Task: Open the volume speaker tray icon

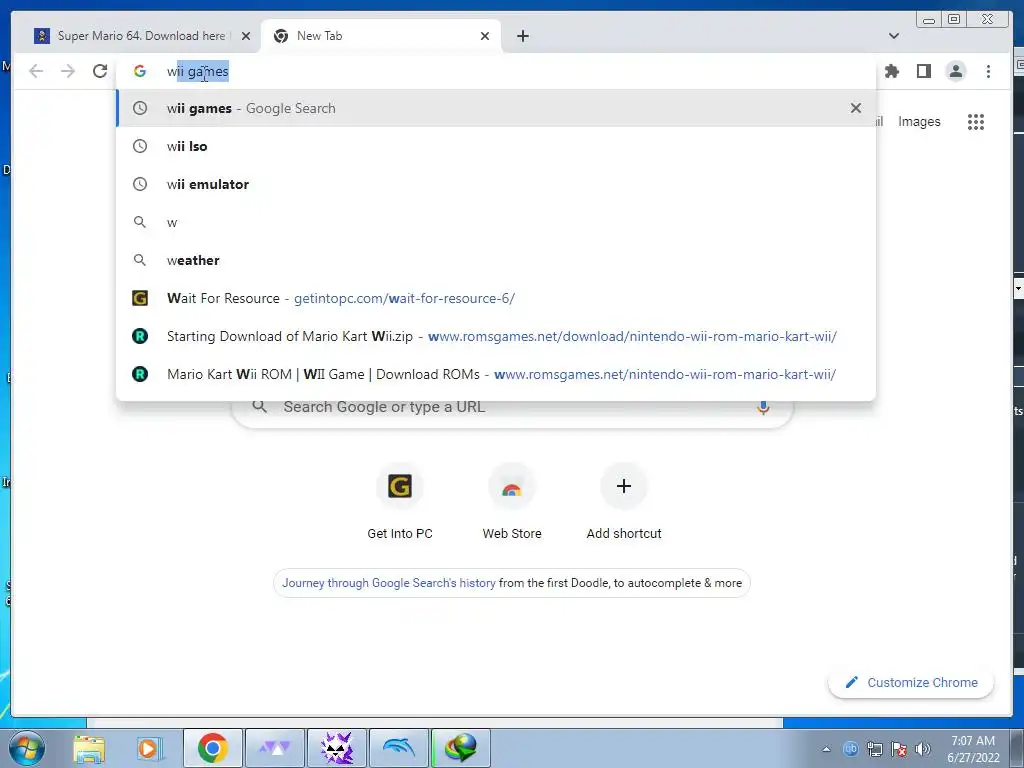Action: pyautogui.click(x=923, y=749)
